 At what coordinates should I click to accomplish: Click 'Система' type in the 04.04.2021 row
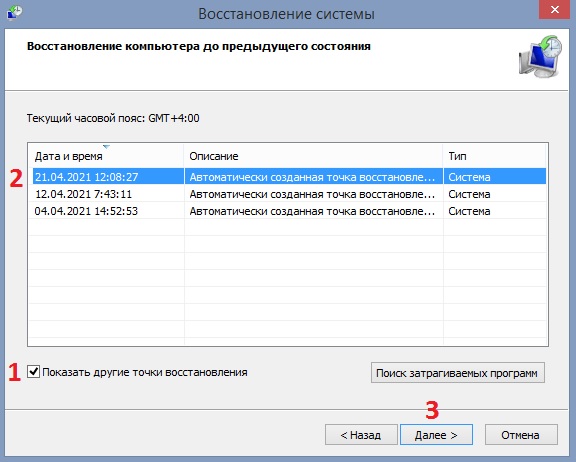(x=469, y=211)
